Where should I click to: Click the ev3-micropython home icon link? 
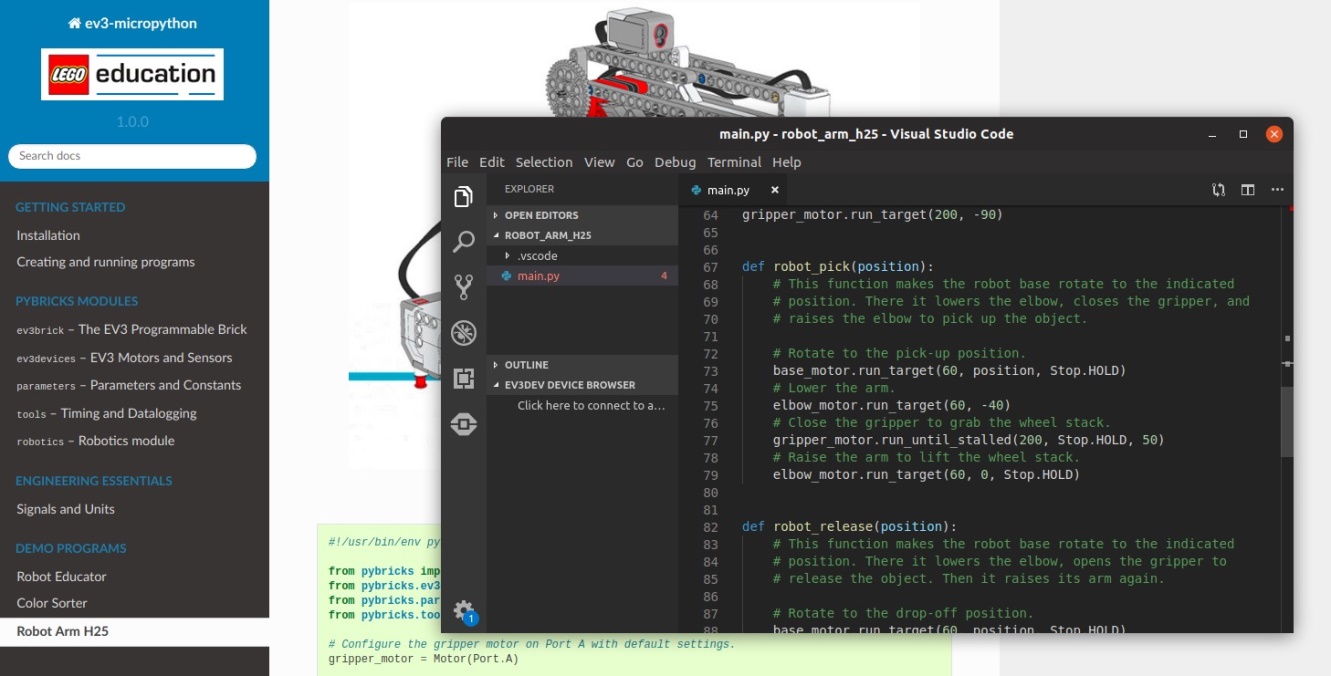click(132, 23)
